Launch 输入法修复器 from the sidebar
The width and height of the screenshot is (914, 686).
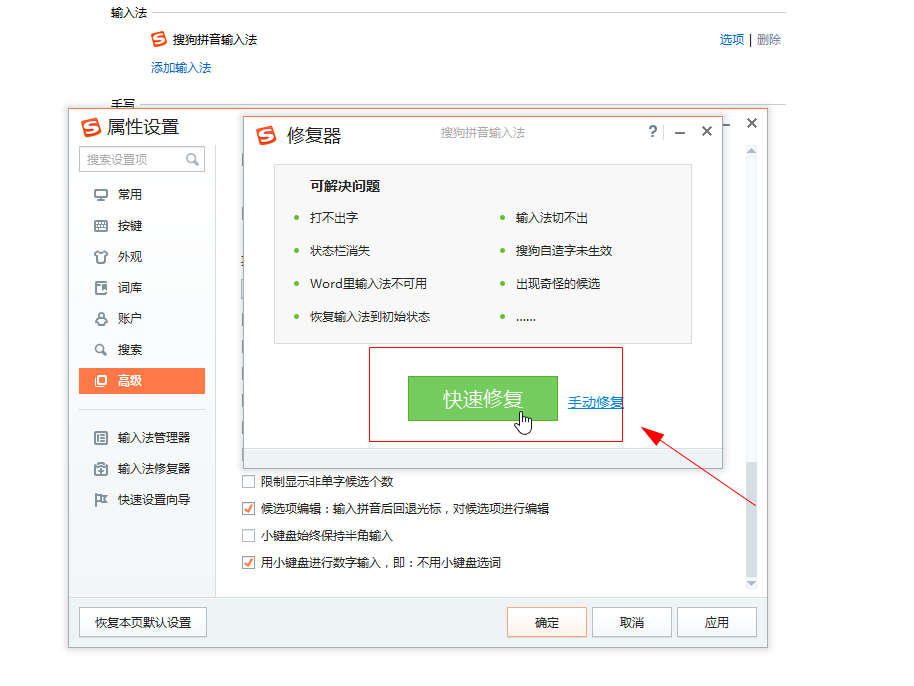pyautogui.click(x=142, y=469)
